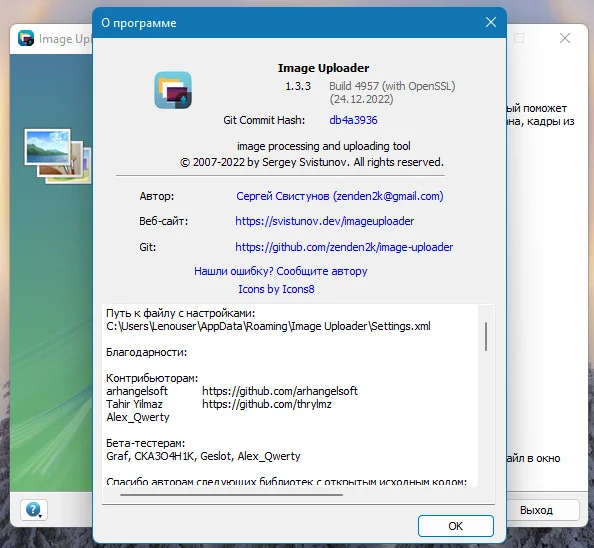
Task: Click the Image Uploader logo in About dialog
Action: 173,90
